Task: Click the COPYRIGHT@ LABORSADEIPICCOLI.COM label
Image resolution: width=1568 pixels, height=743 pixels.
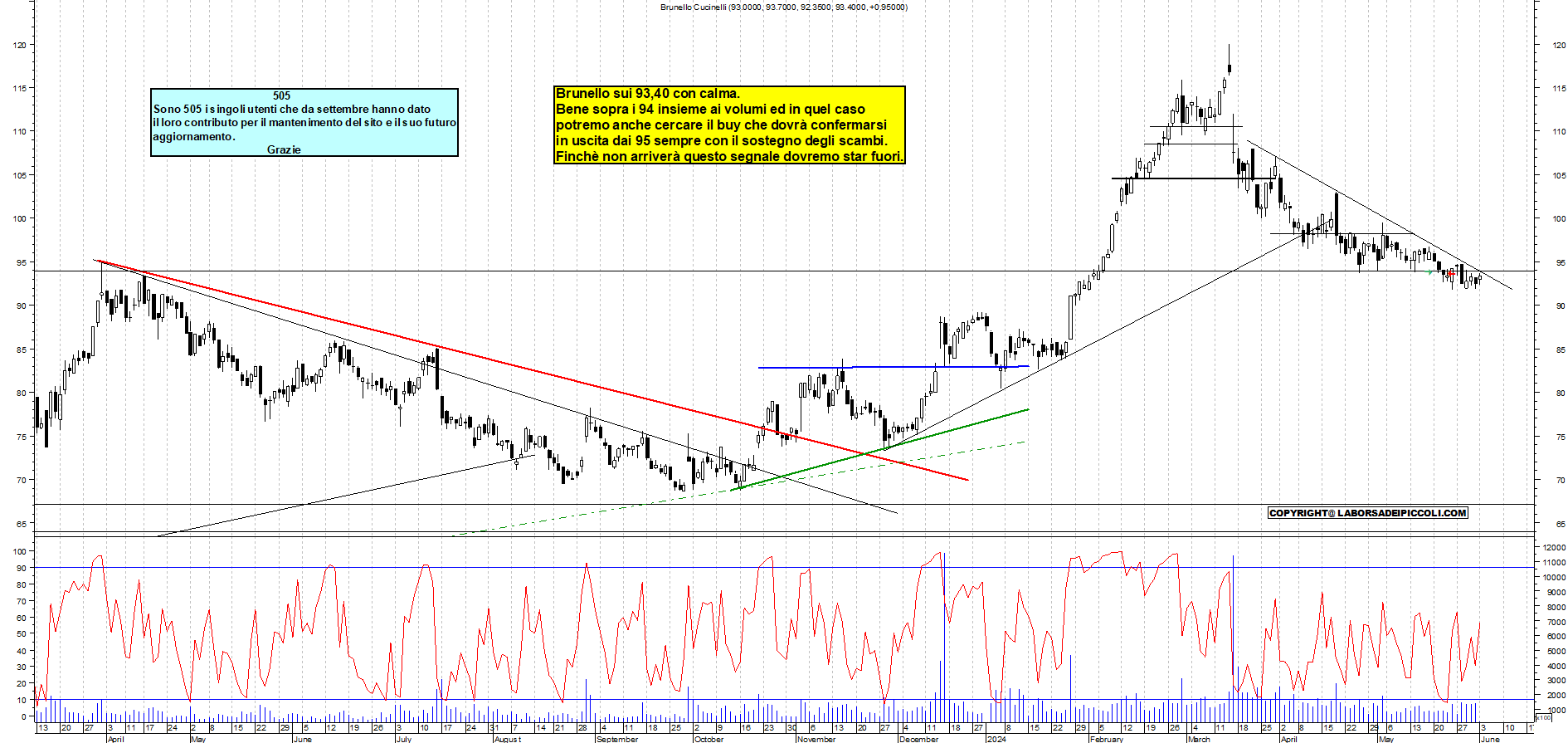Action: [1368, 513]
